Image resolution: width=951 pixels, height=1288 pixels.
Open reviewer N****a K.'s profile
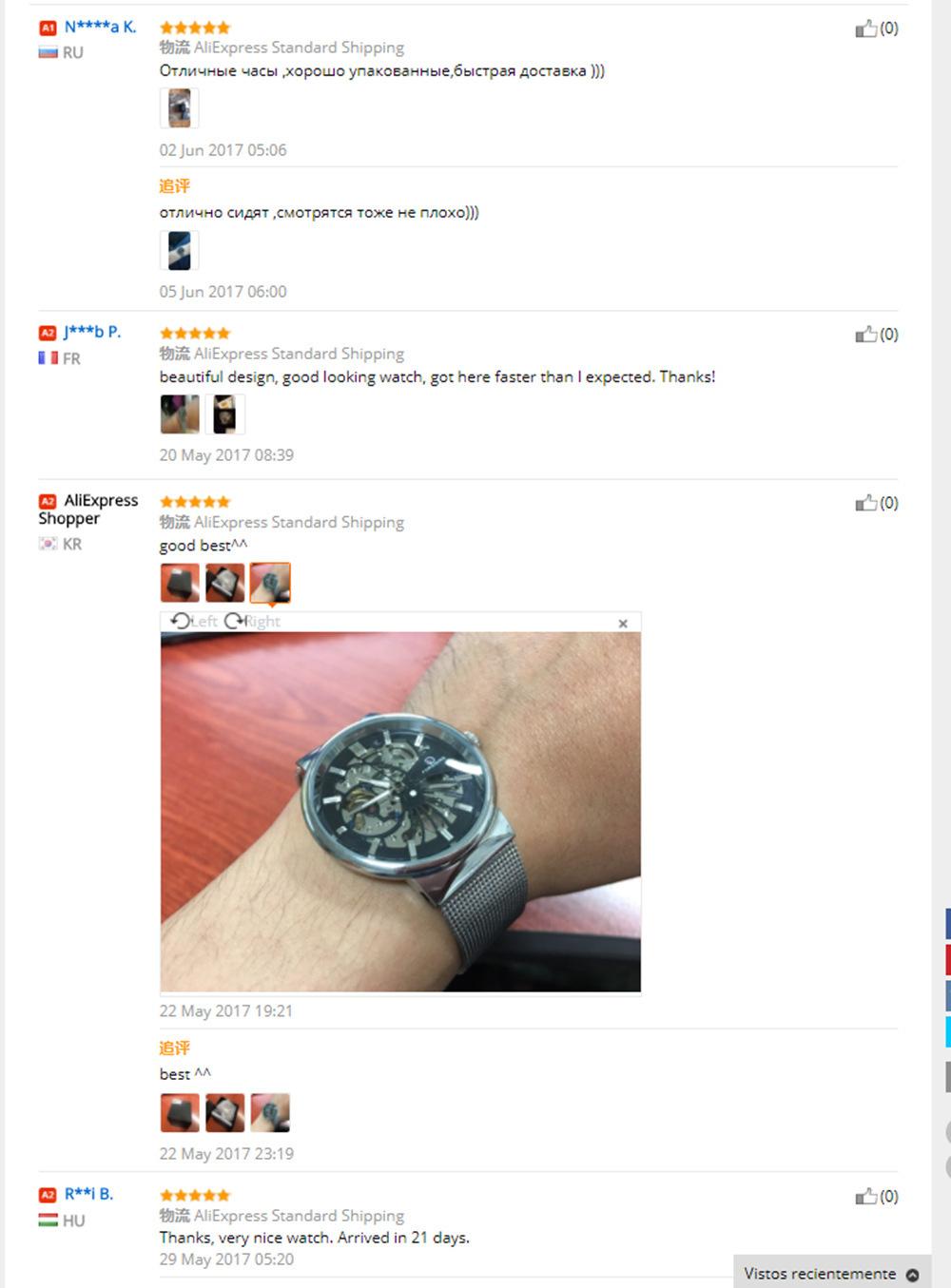click(100, 27)
